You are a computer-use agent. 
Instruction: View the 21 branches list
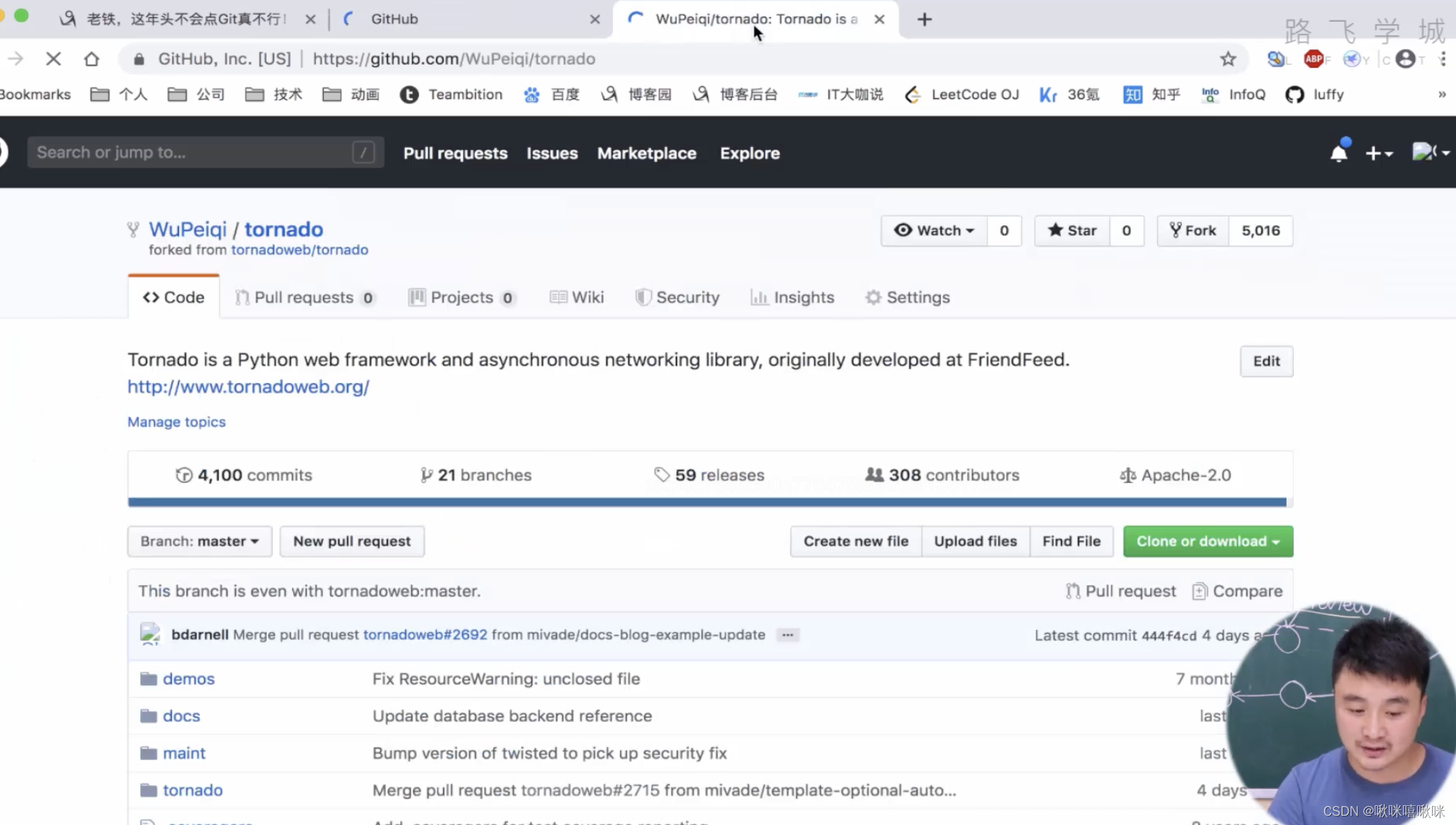[x=475, y=475]
